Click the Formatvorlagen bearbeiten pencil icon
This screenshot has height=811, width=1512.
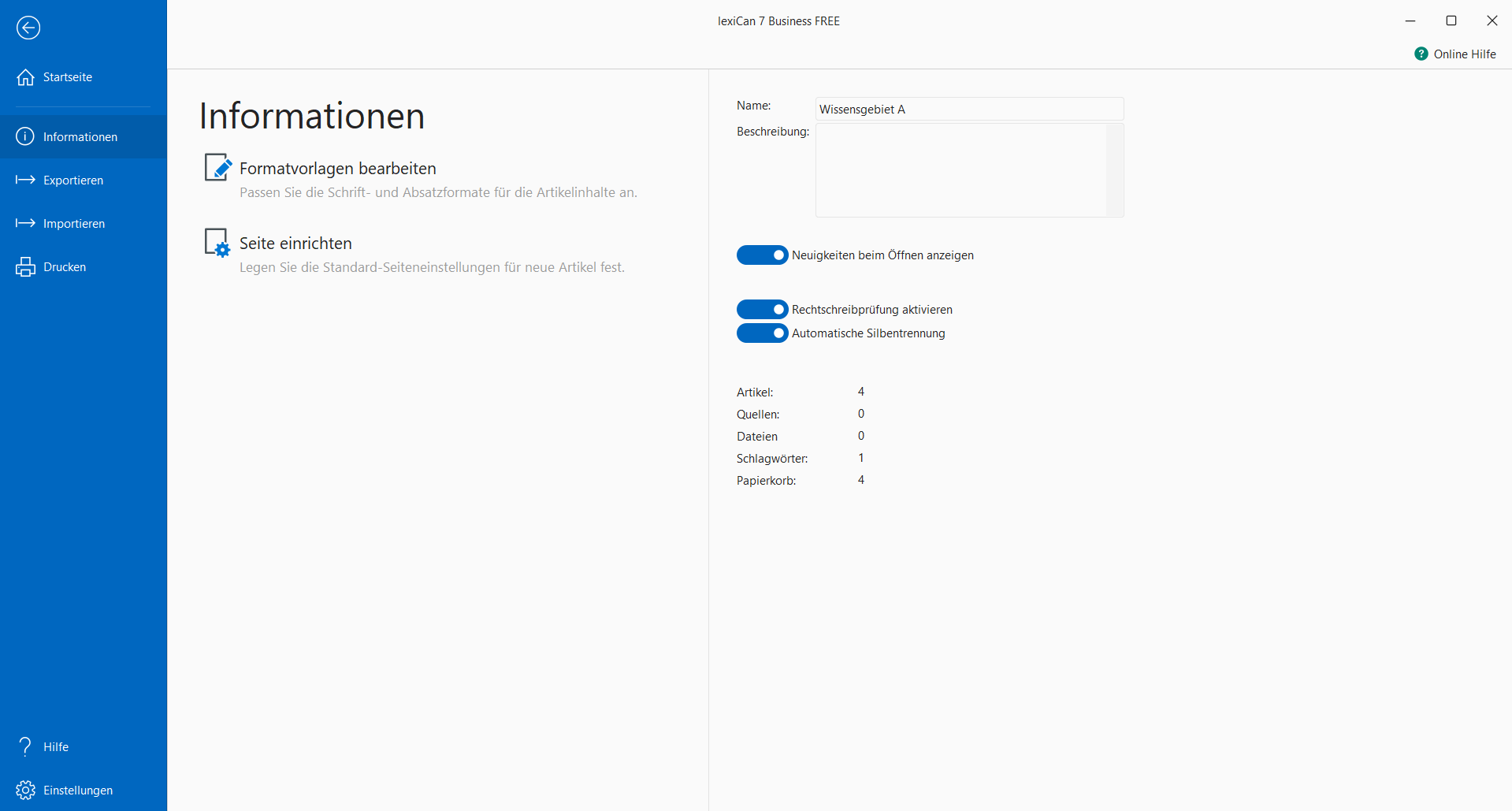point(217,167)
